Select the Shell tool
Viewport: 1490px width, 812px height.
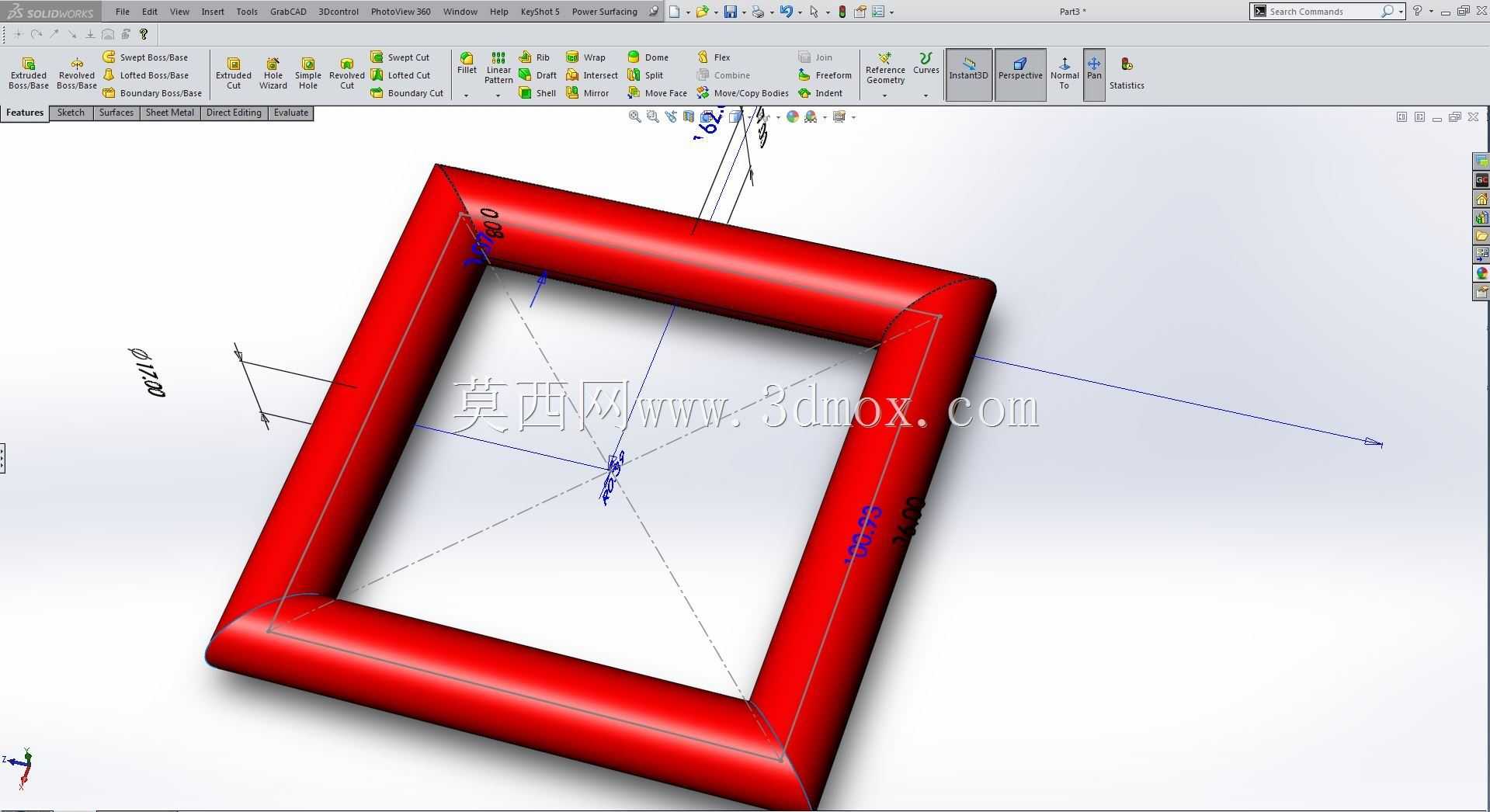(537, 93)
